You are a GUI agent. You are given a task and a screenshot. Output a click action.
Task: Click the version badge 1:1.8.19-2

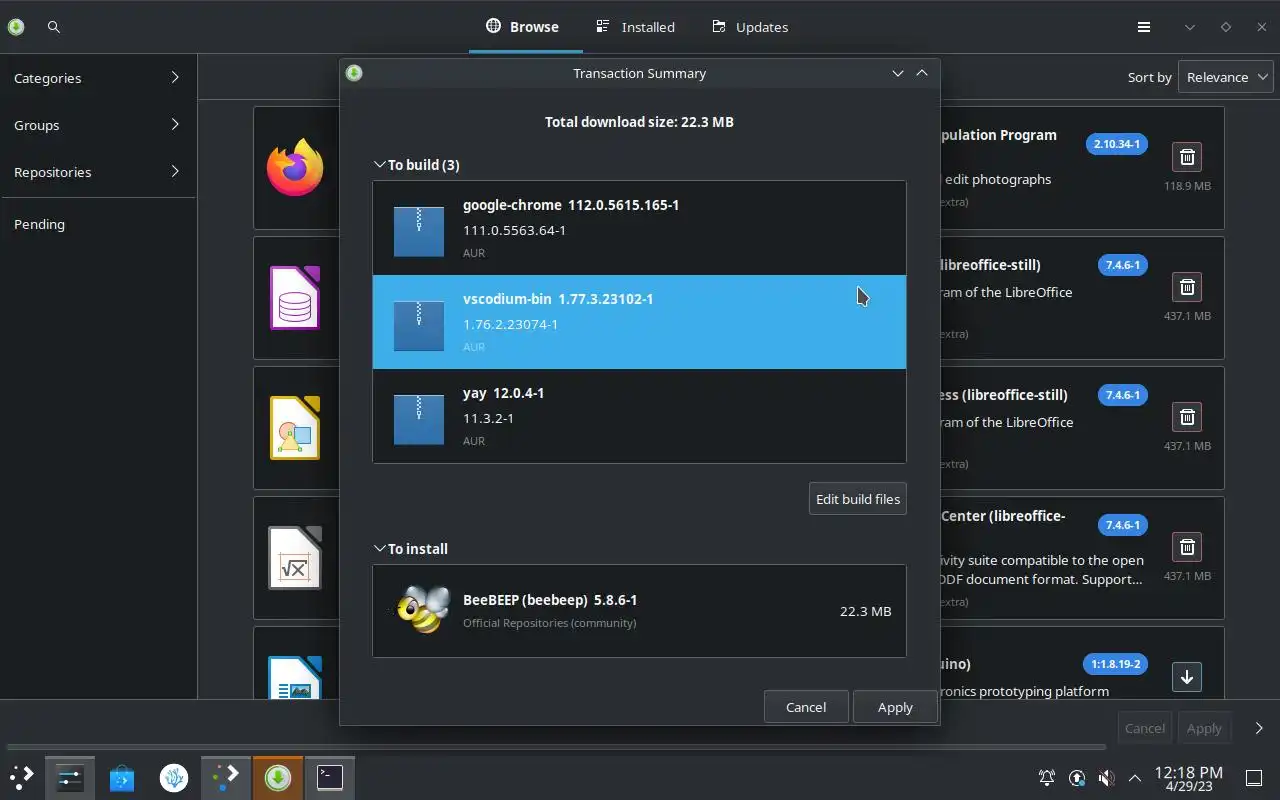[1115, 664]
